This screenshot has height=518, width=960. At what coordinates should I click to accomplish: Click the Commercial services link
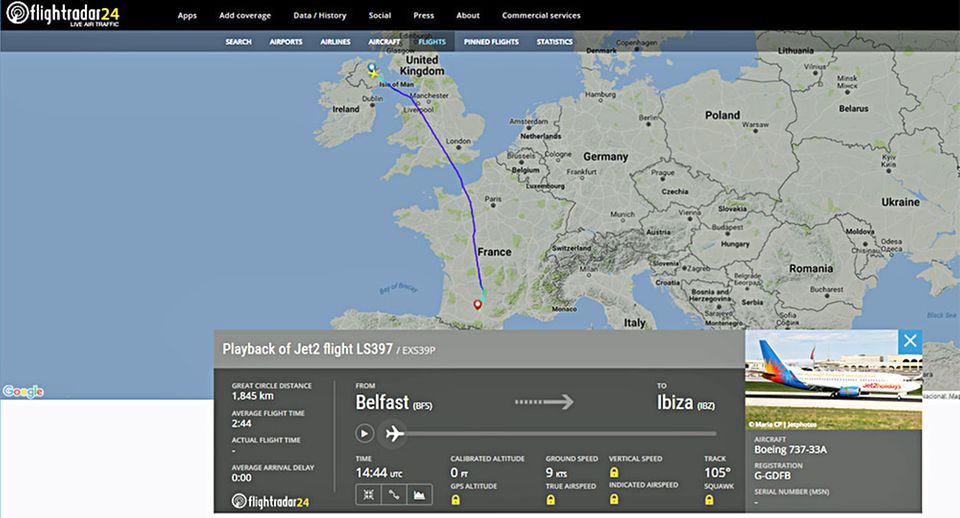click(x=541, y=16)
